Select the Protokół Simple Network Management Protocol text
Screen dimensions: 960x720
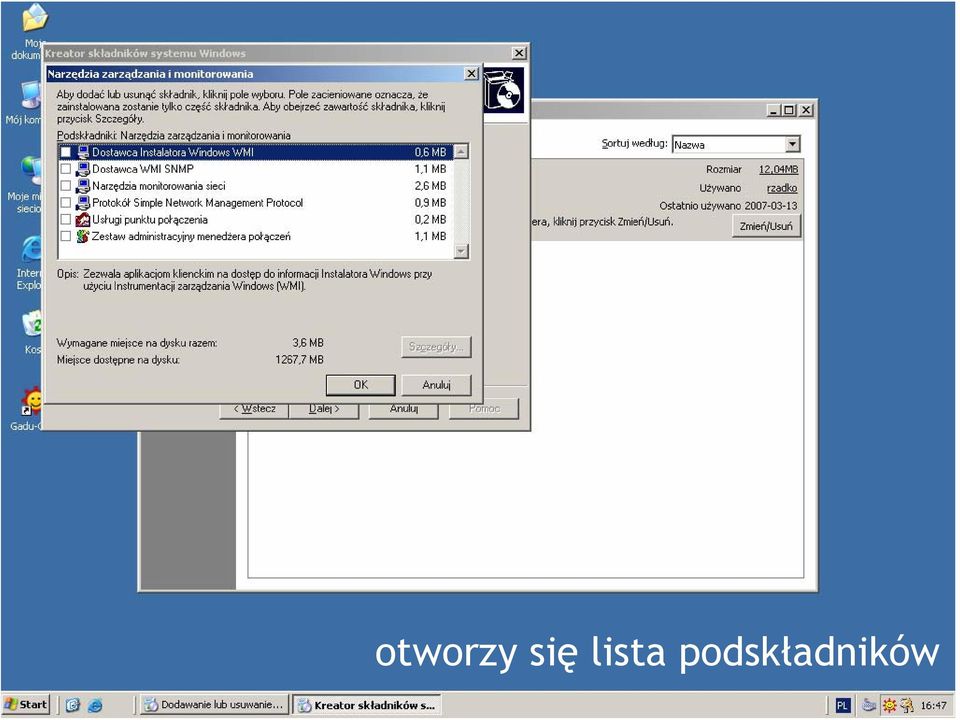pos(197,203)
